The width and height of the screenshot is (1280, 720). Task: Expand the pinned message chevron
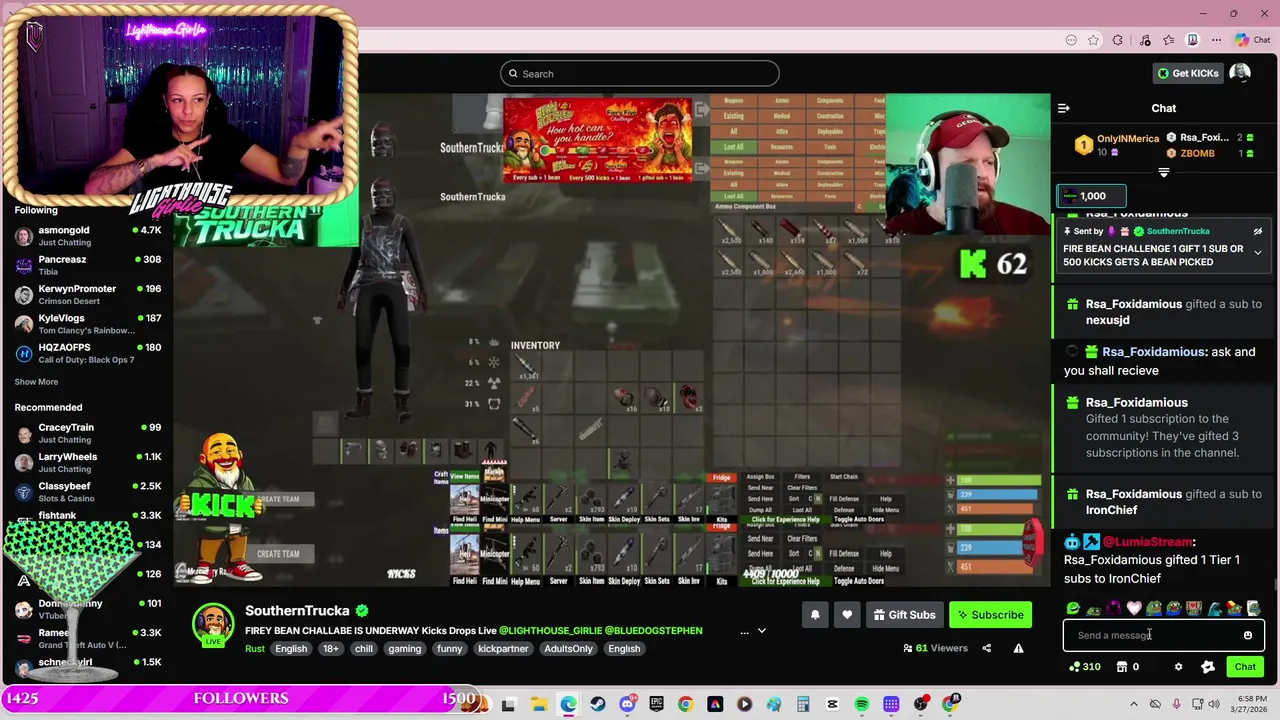tap(1258, 252)
